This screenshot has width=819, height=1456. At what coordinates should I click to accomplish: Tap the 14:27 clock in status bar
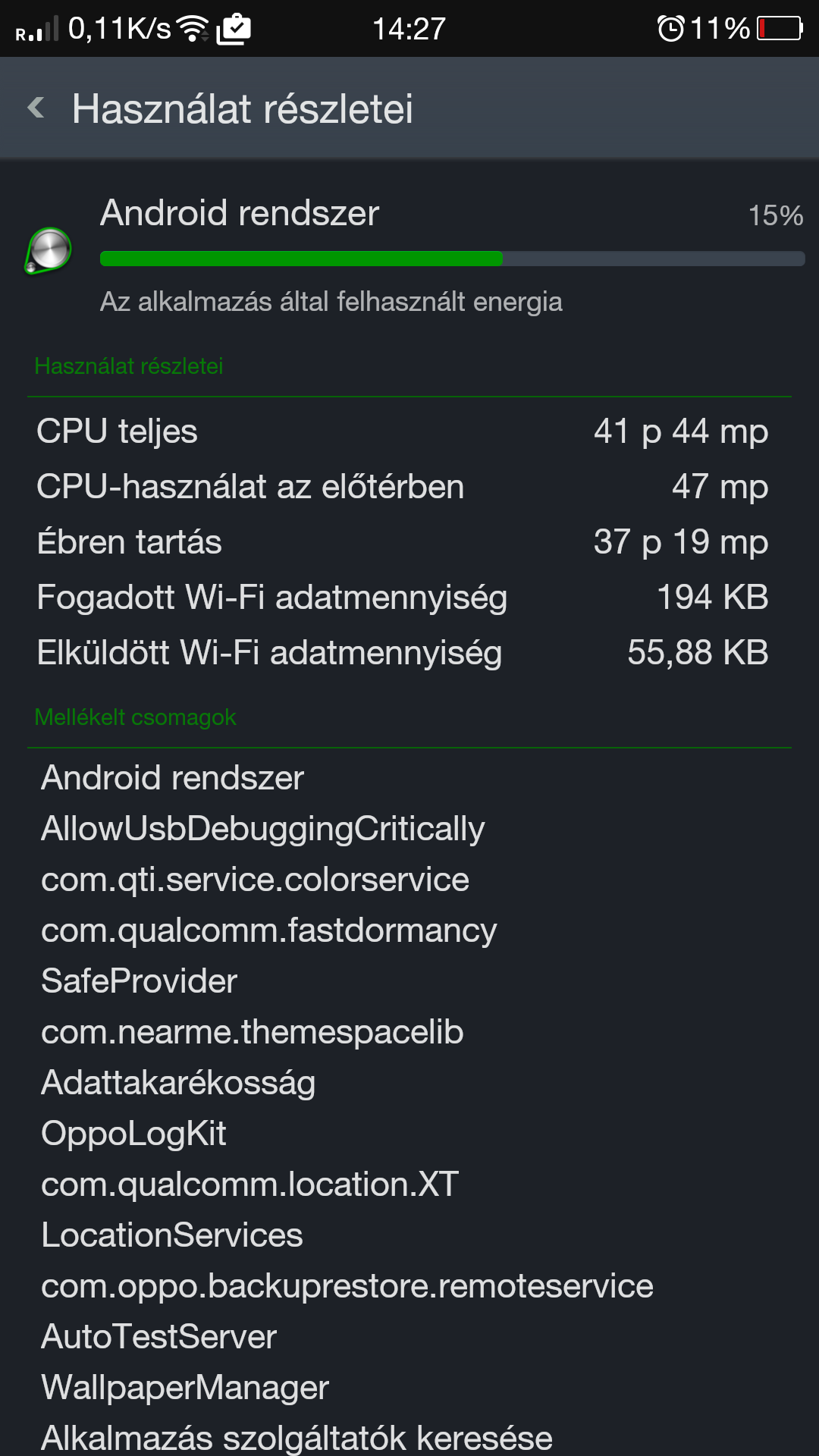pos(409,29)
